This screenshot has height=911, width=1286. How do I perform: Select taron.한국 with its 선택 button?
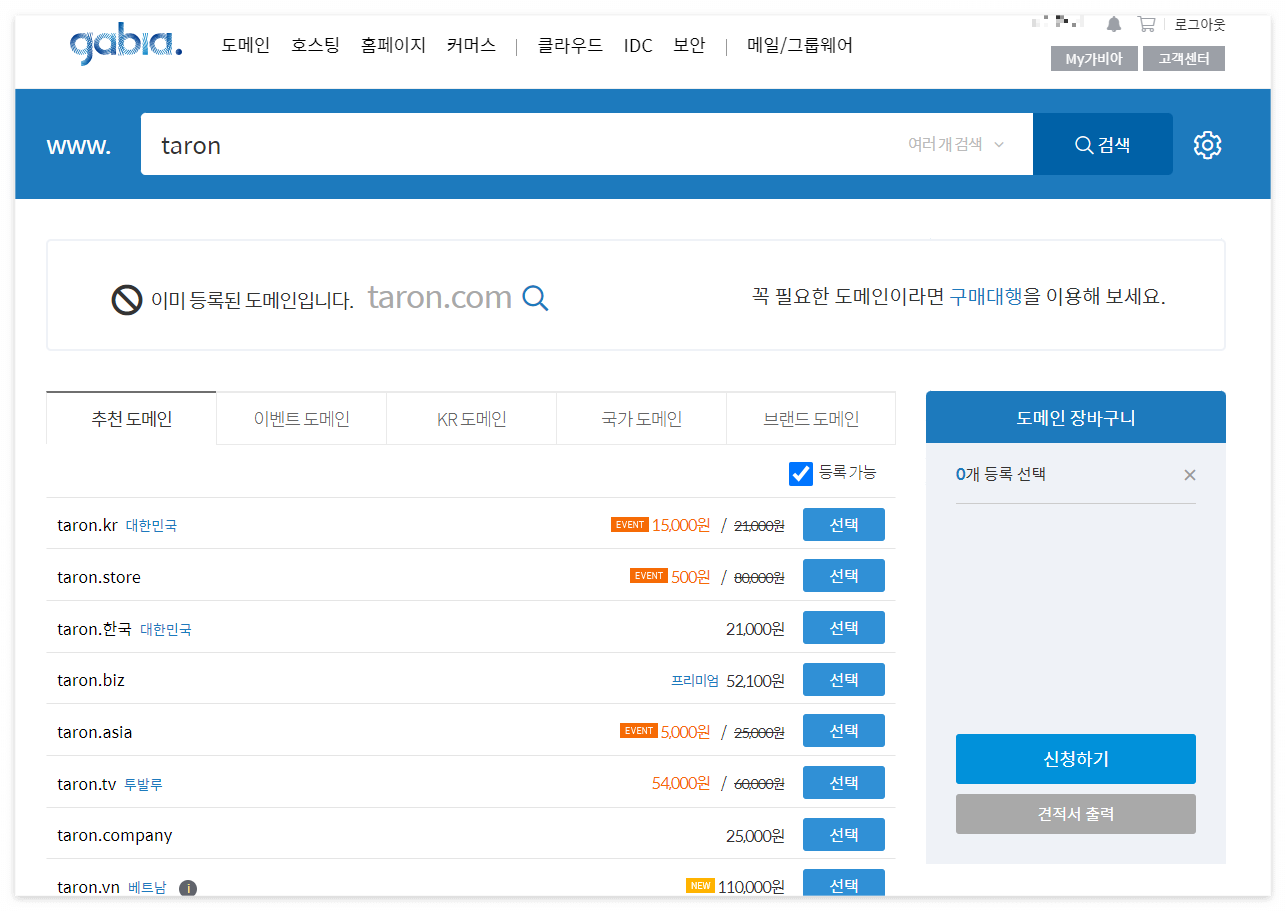tap(844, 628)
